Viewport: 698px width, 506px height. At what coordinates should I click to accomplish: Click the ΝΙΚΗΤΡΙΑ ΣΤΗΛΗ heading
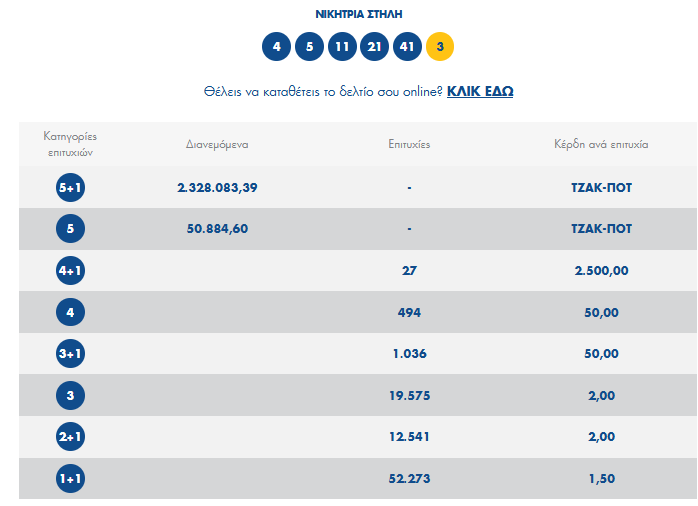358,14
